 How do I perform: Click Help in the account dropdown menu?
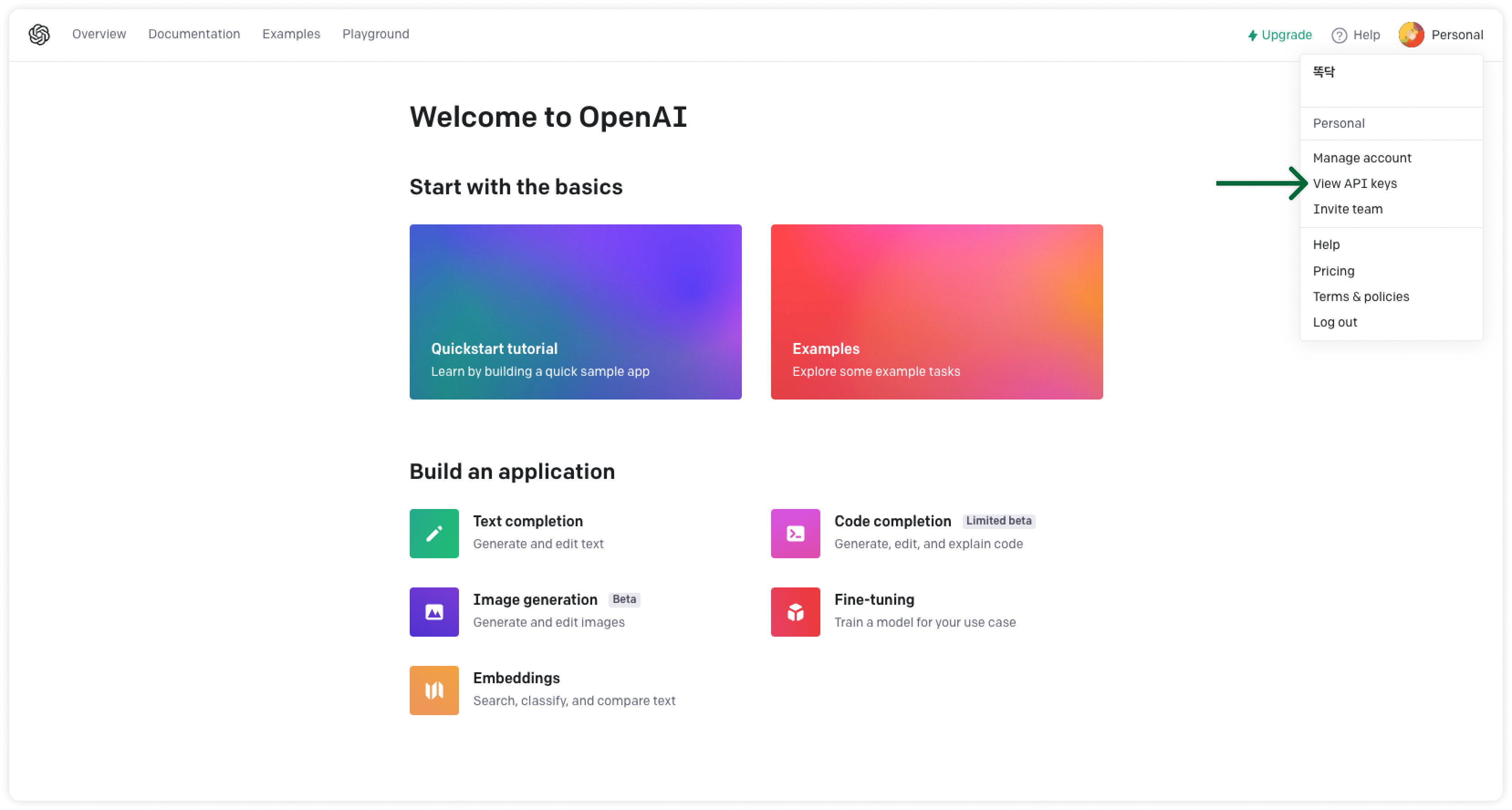(x=1326, y=244)
